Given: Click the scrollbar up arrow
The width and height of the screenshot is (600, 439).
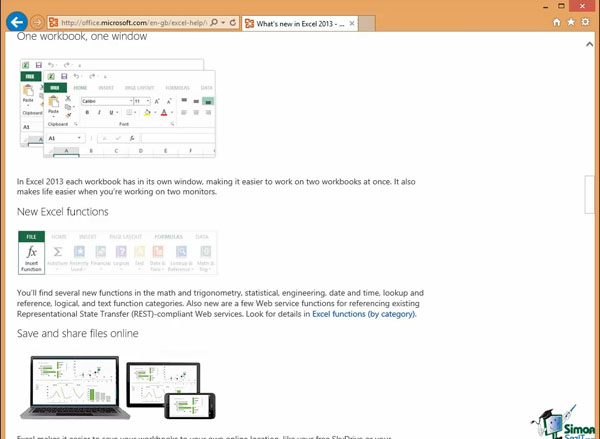Looking at the screenshot, I should tap(590, 44).
